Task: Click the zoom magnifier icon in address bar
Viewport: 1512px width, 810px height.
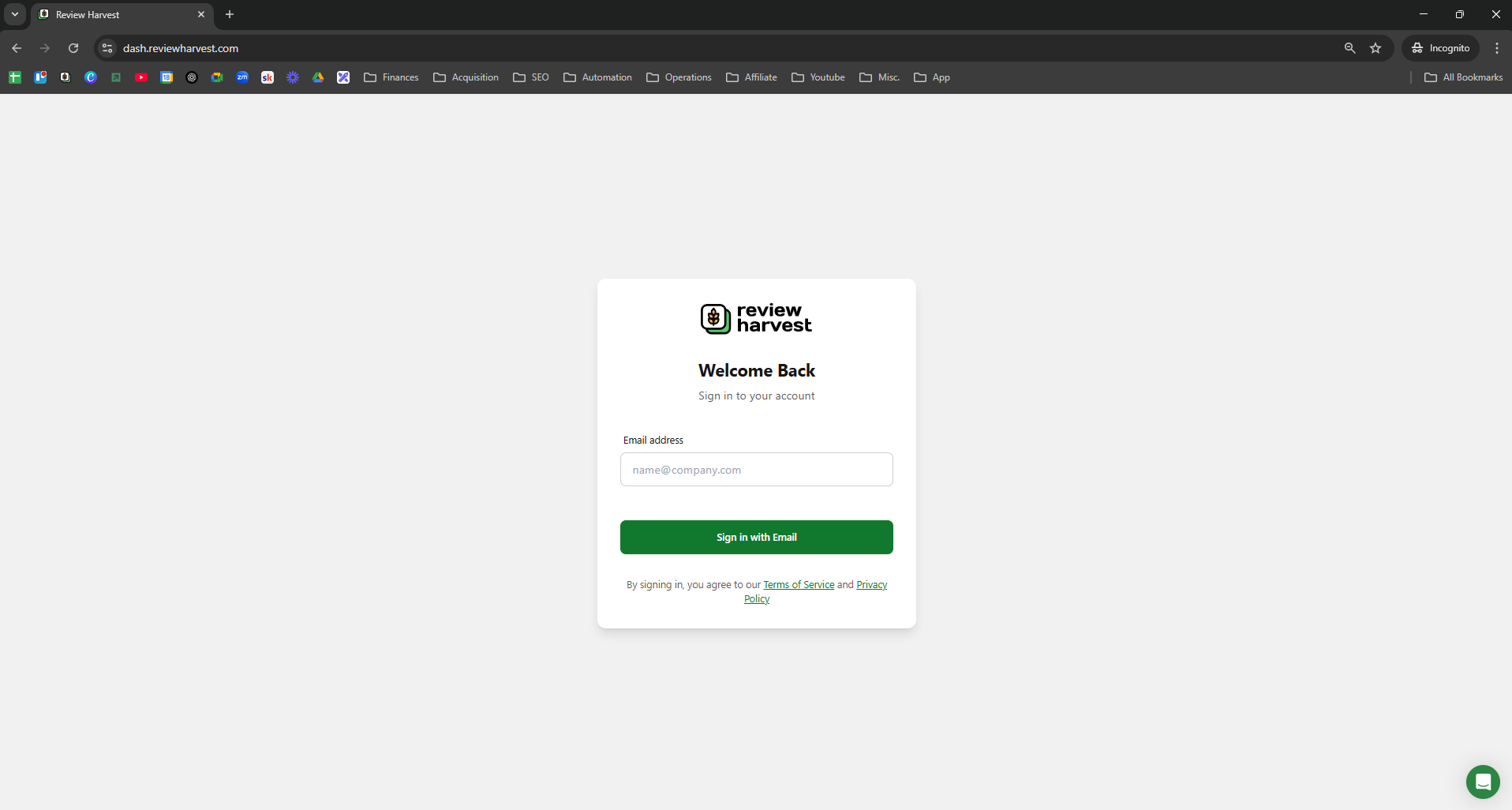Action: click(x=1349, y=48)
